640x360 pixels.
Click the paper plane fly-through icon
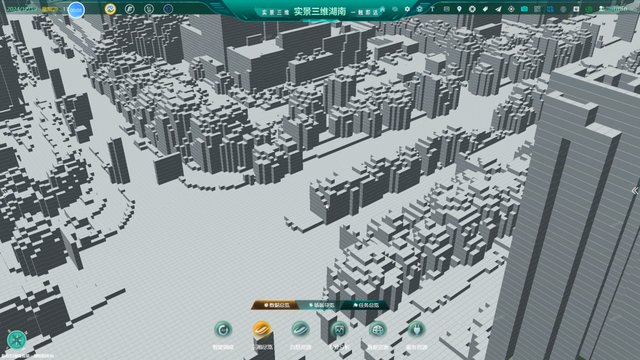click(x=498, y=9)
